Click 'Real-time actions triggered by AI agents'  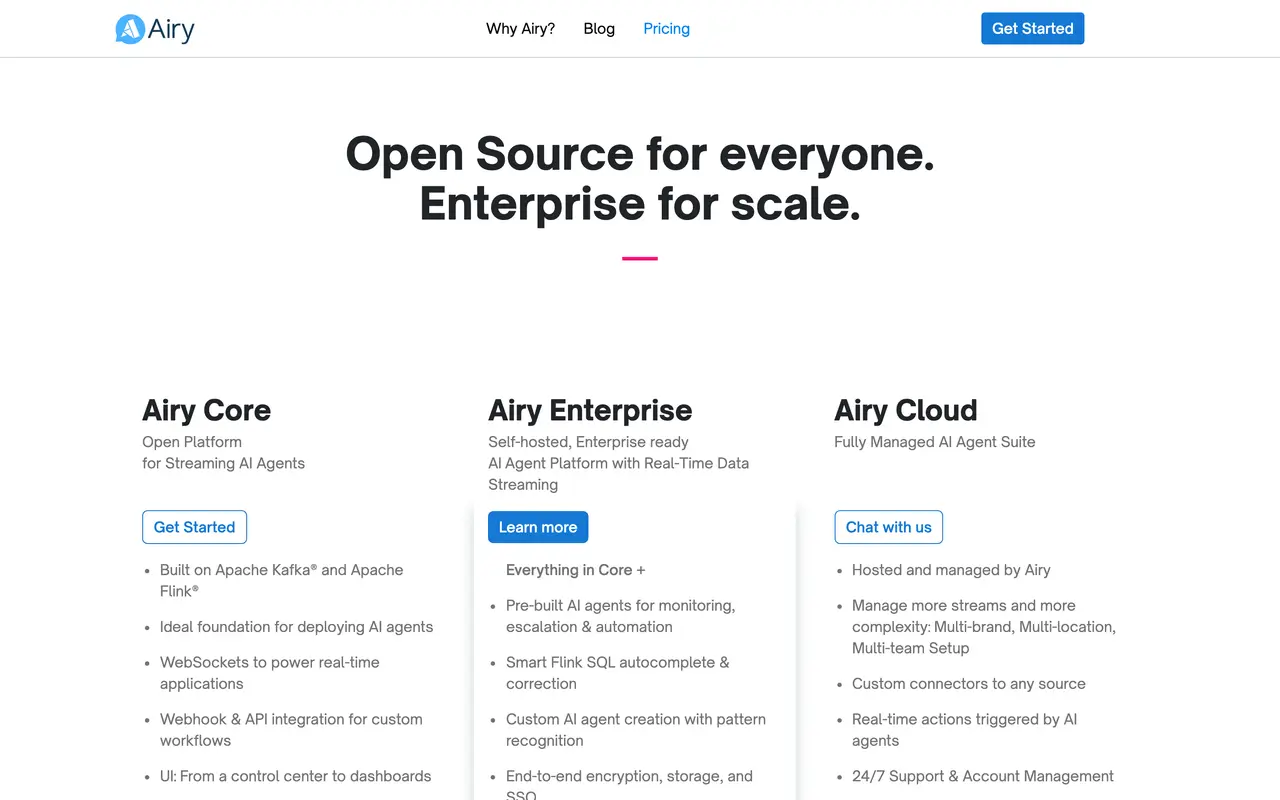pos(964,730)
